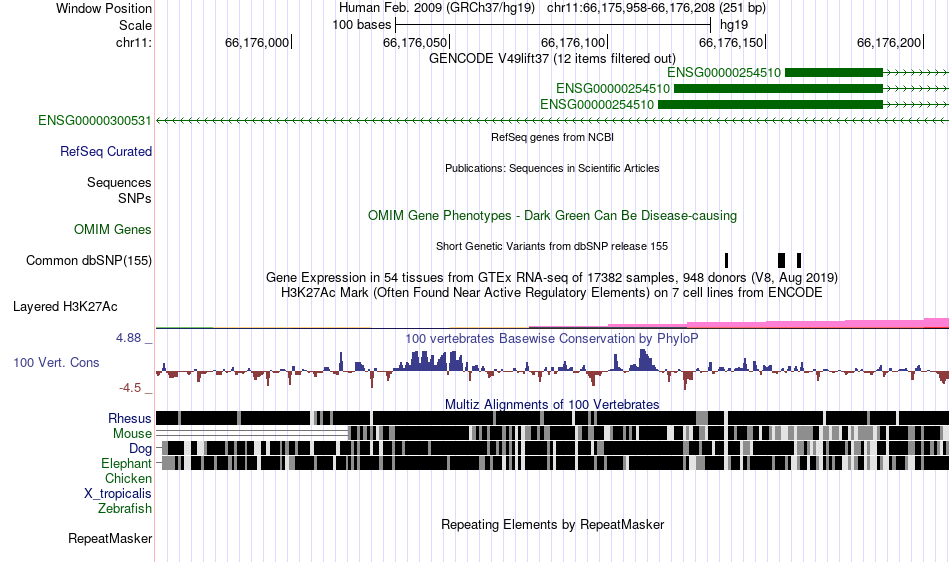Viewport: 950px width, 562px height.
Task: Open OMIM Gene Phenotypes track title
Action: pyautogui.click(x=552, y=216)
